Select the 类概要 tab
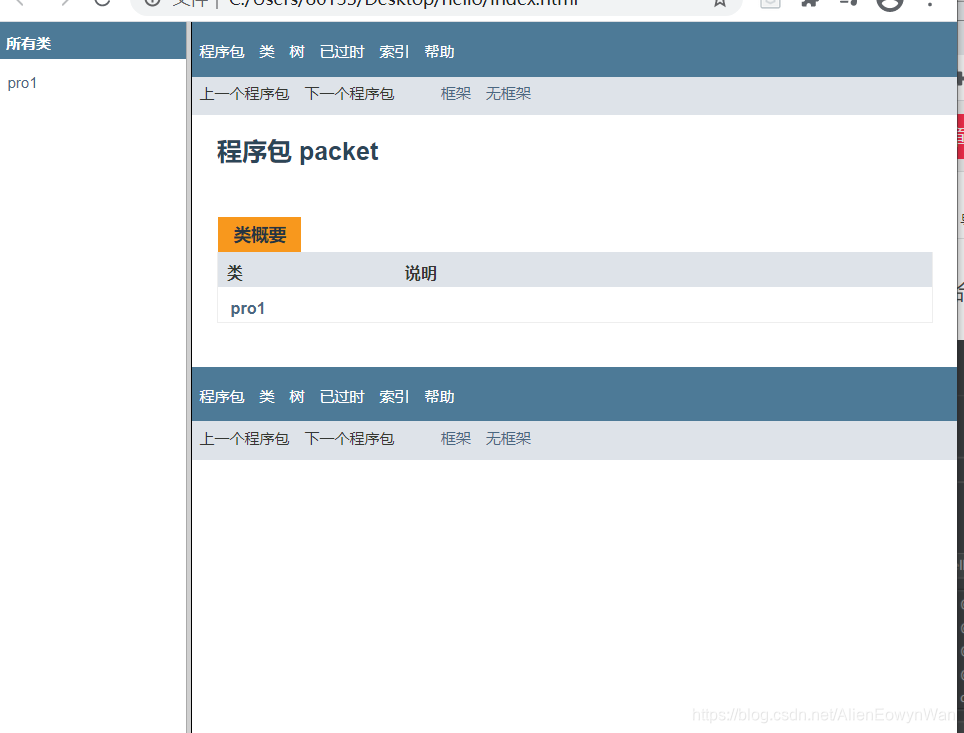The width and height of the screenshot is (964, 733). [259, 234]
